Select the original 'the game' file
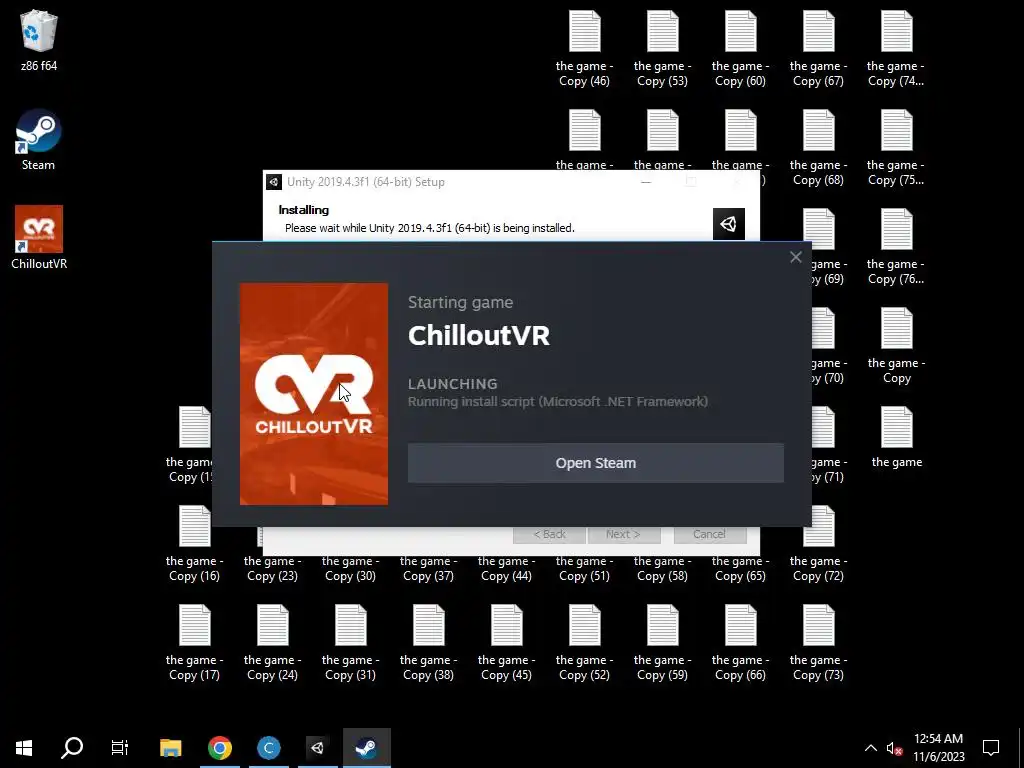1024x768 pixels. (896, 436)
